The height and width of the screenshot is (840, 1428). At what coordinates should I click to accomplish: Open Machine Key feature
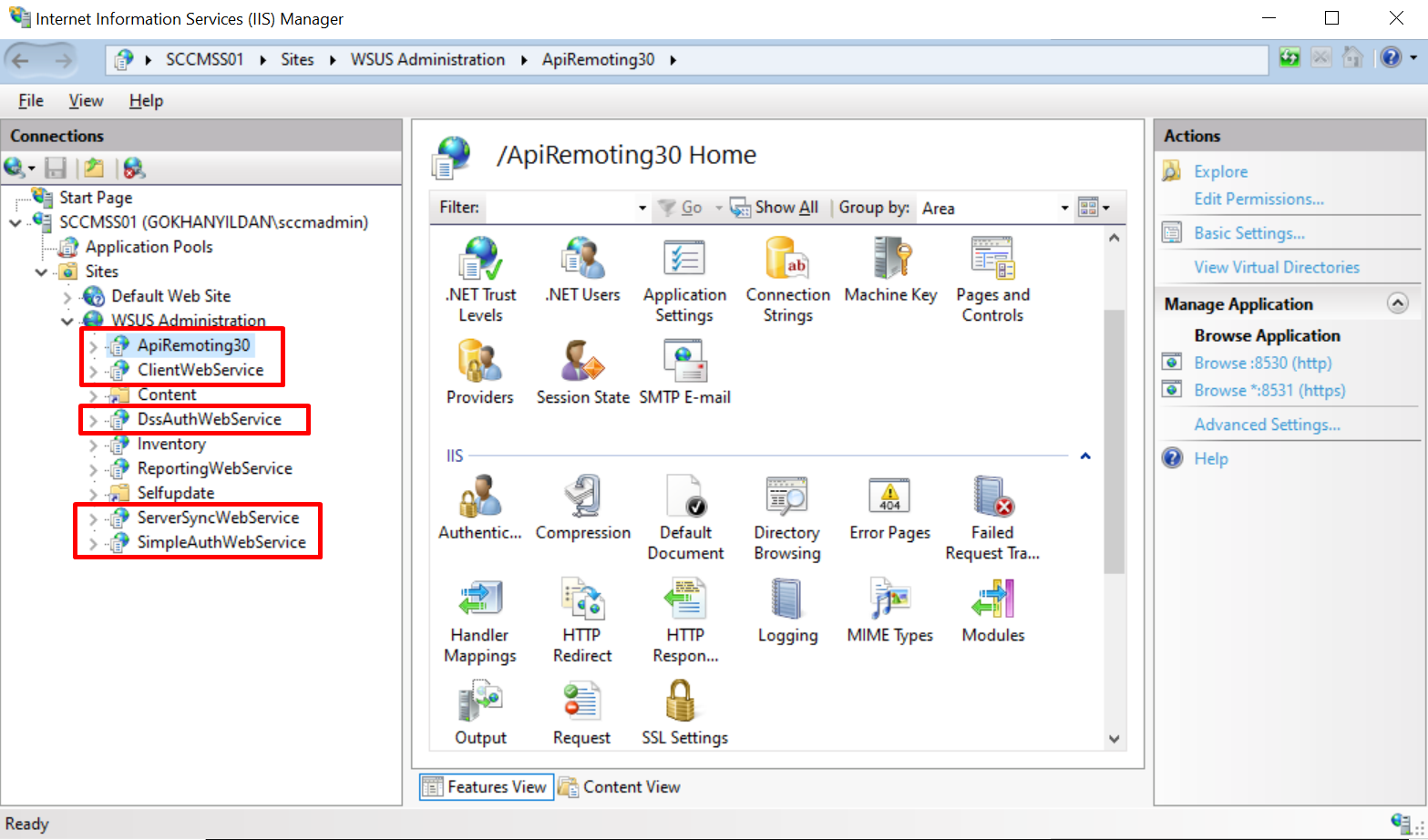click(890, 270)
